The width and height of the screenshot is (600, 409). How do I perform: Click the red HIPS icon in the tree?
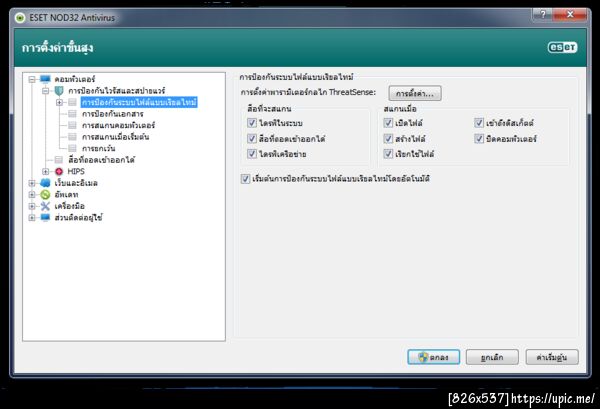click(59, 171)
